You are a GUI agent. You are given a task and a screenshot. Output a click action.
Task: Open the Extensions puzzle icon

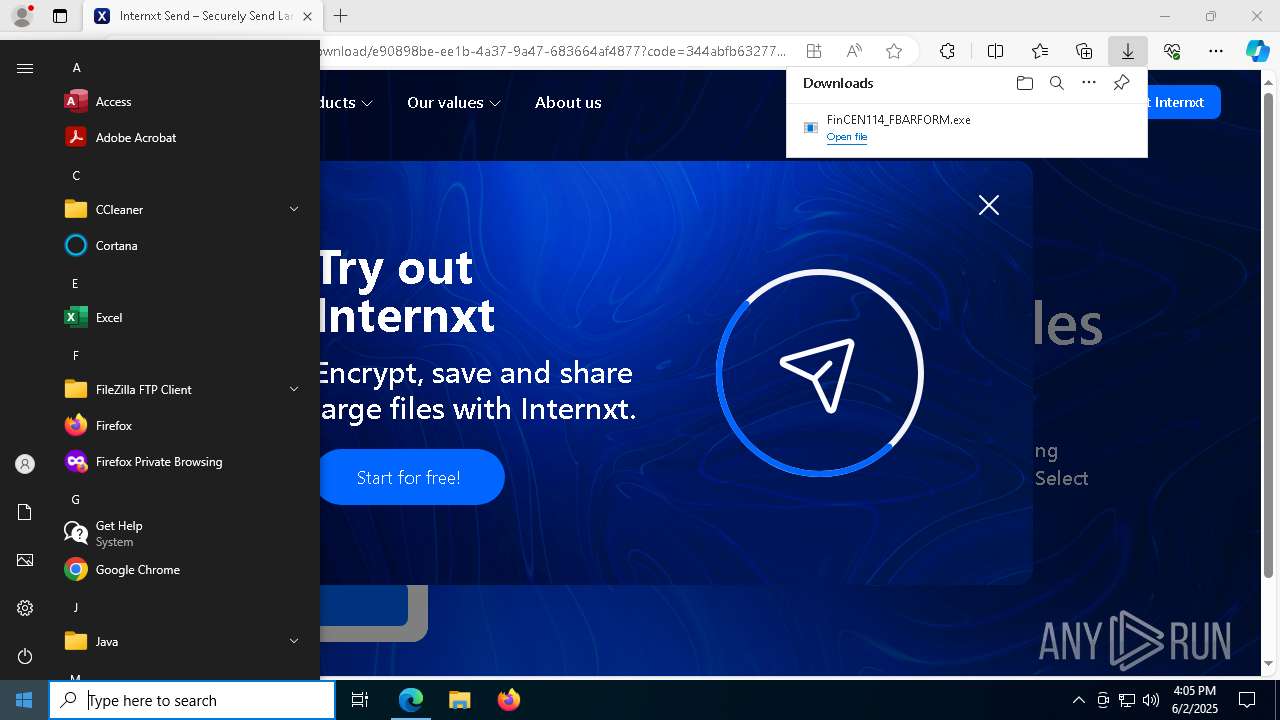[947, 51]
